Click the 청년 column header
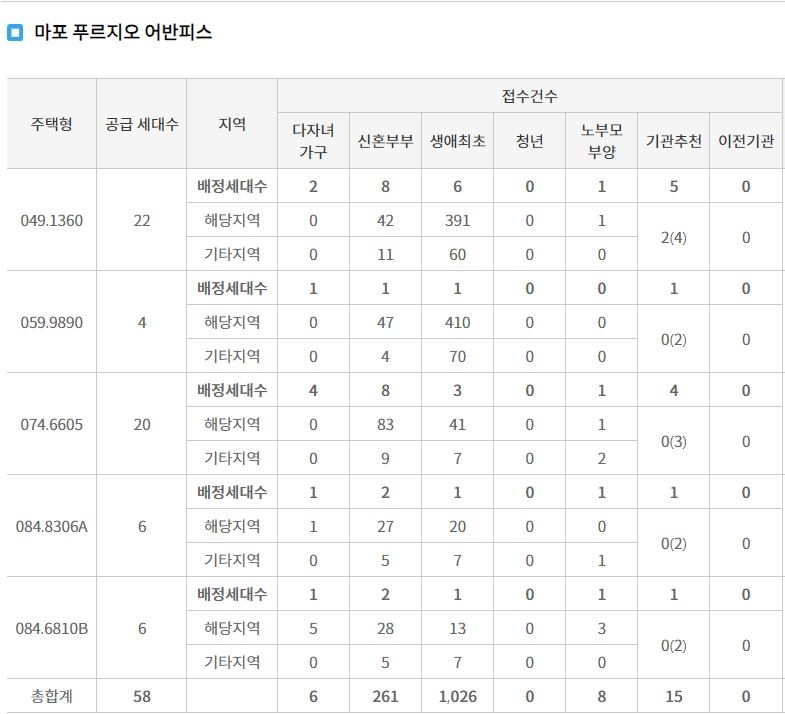 tap(529, 141)
